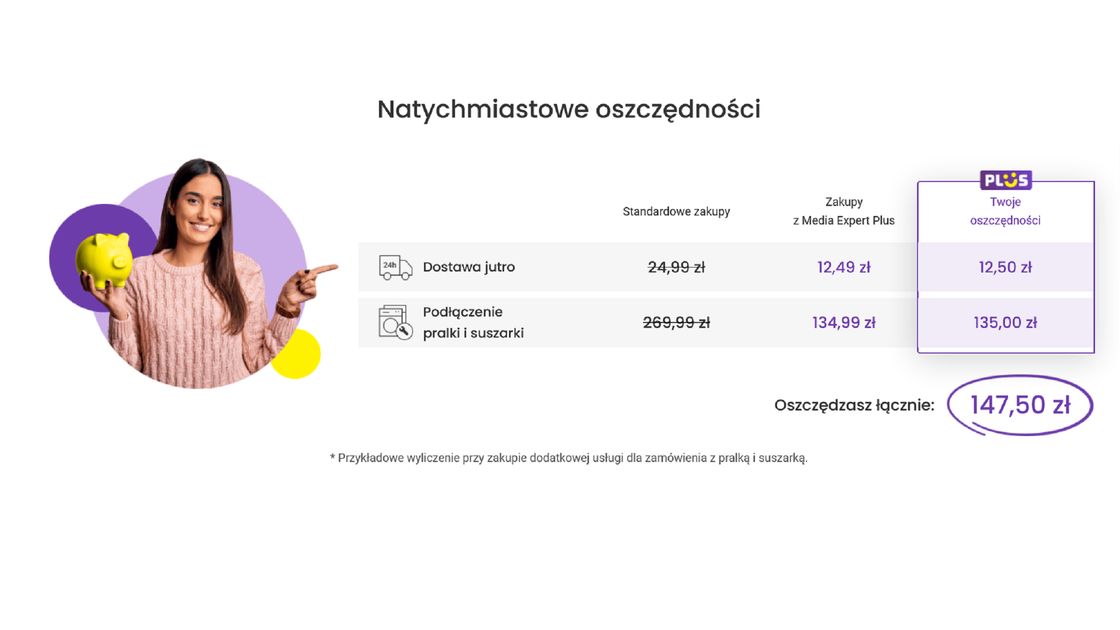Click the woman's pointing hand

[318, 273]
